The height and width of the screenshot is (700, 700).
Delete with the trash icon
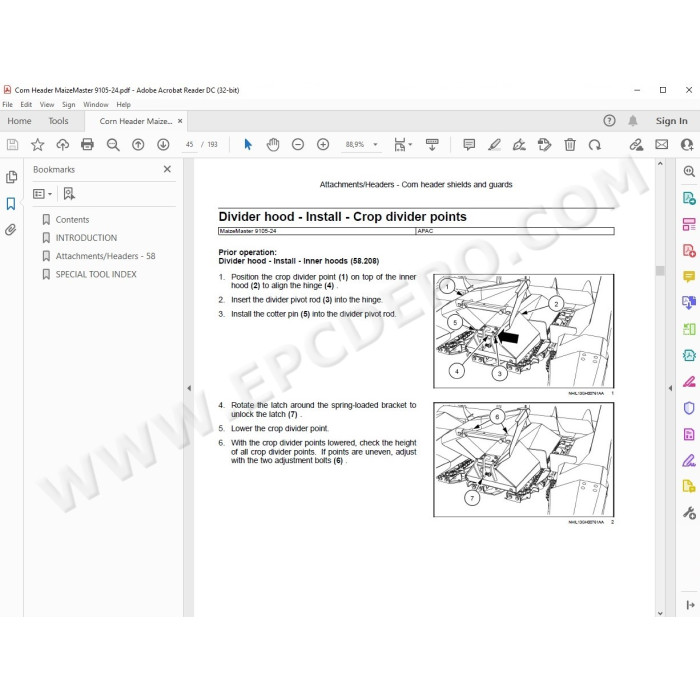tap(570, 145)
